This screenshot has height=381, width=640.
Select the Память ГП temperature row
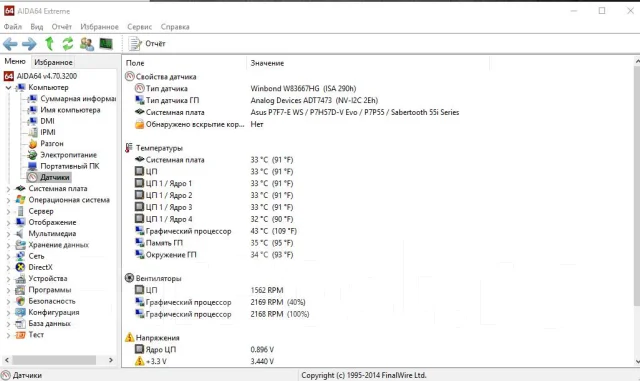pos(378,243)
